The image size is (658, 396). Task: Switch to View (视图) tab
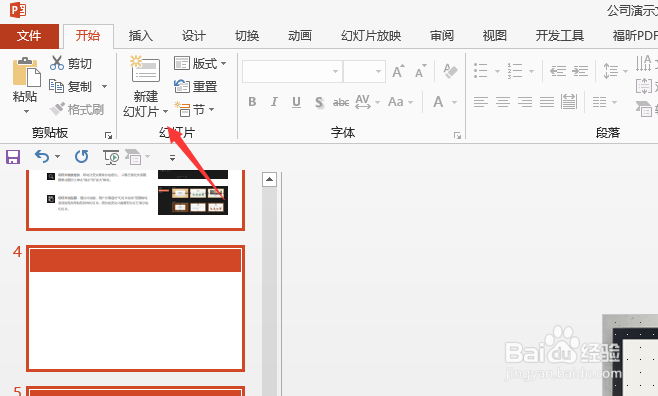click(x=495, y=36)
